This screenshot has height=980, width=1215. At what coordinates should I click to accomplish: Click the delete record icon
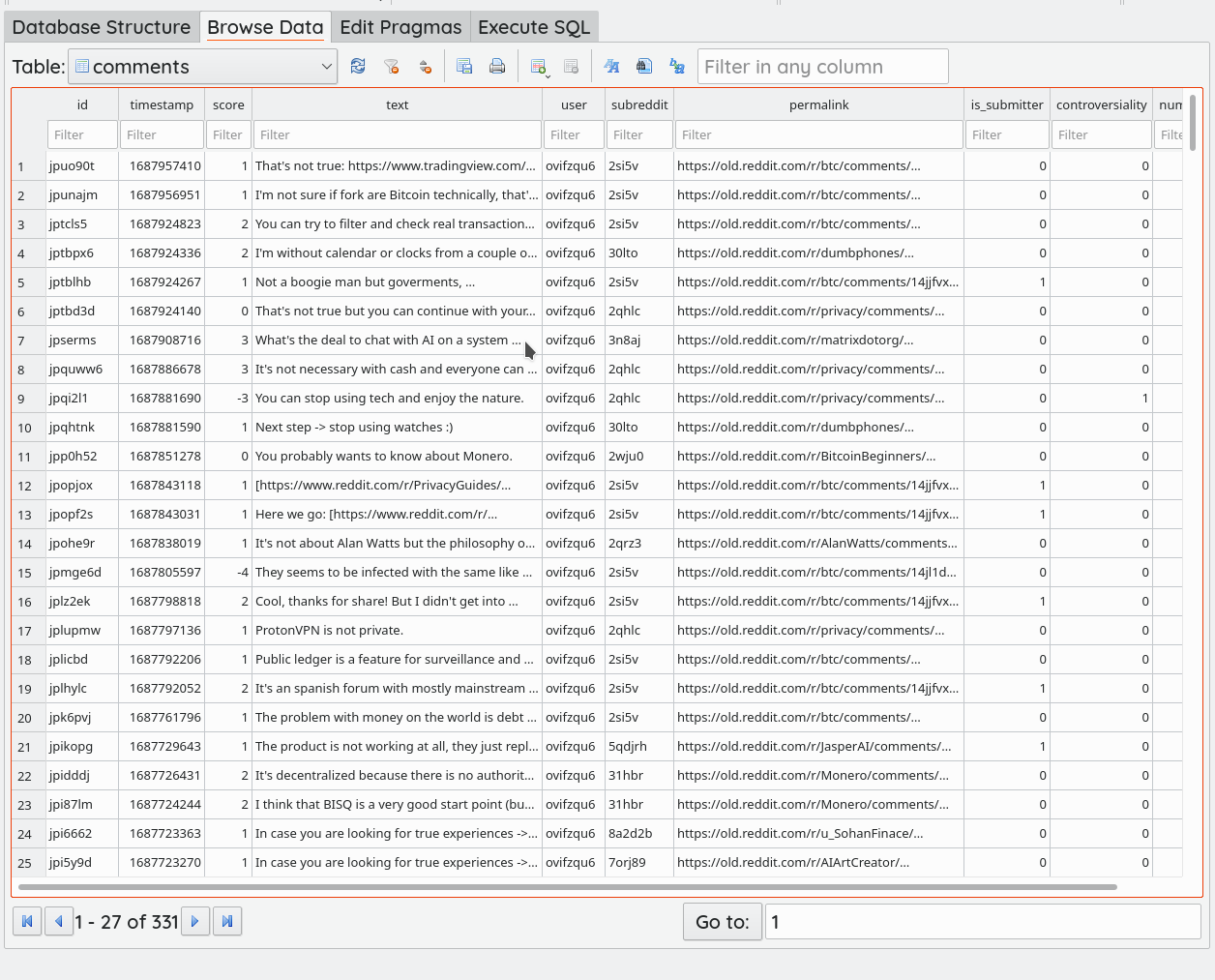572,67
